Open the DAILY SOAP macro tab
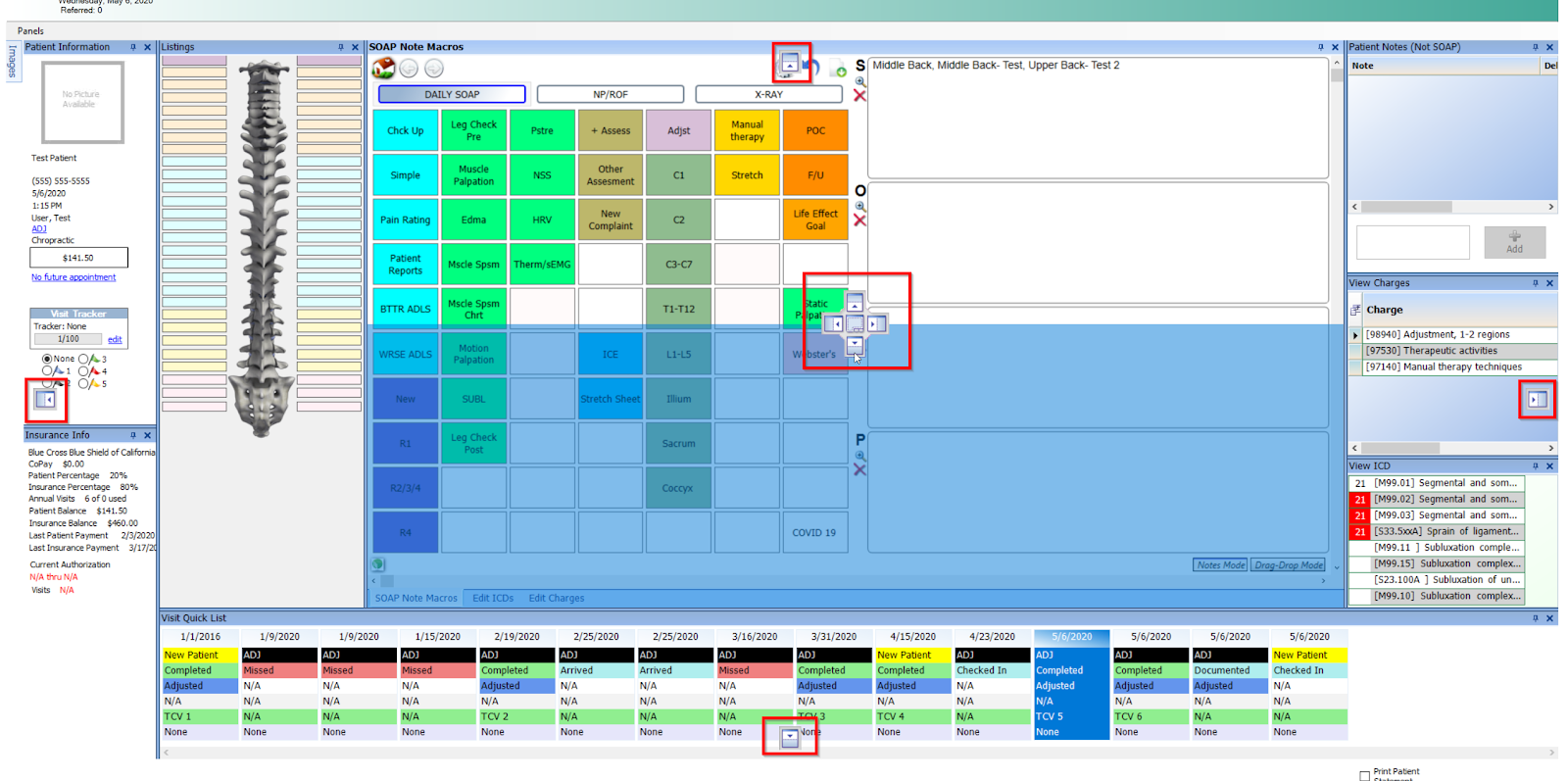Viewport: 1568px width, 781px height. click(452, 94)
